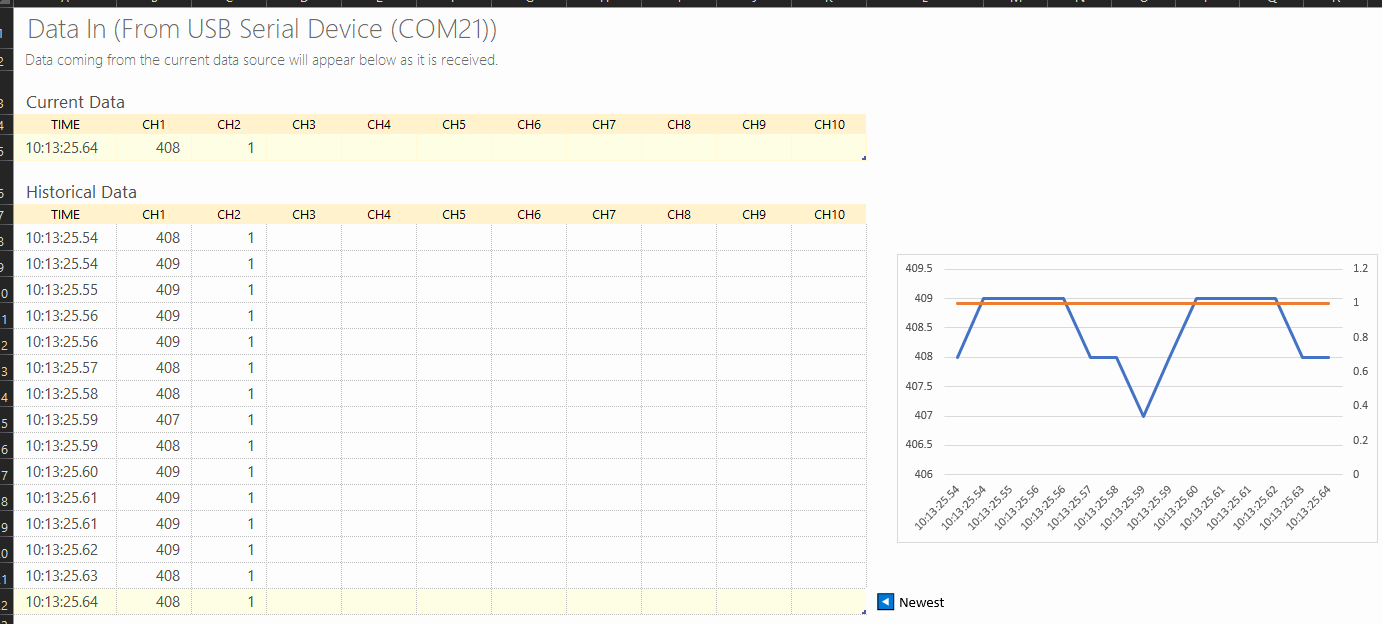Viewport: 1382px width, 624px height.
Task: Select the 407 value at time 10:13:25.59
Action: [x=168, y=419]
